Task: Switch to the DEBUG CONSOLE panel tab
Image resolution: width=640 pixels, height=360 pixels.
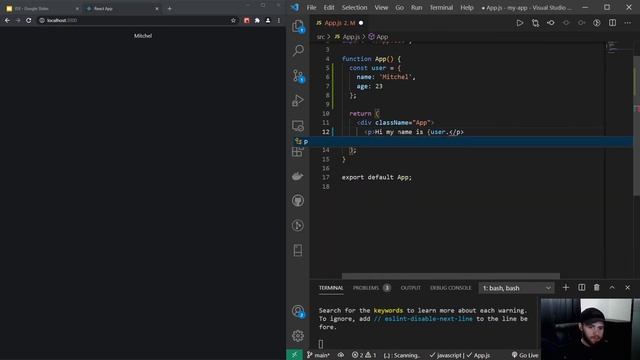Action: [x=451, y=288]
